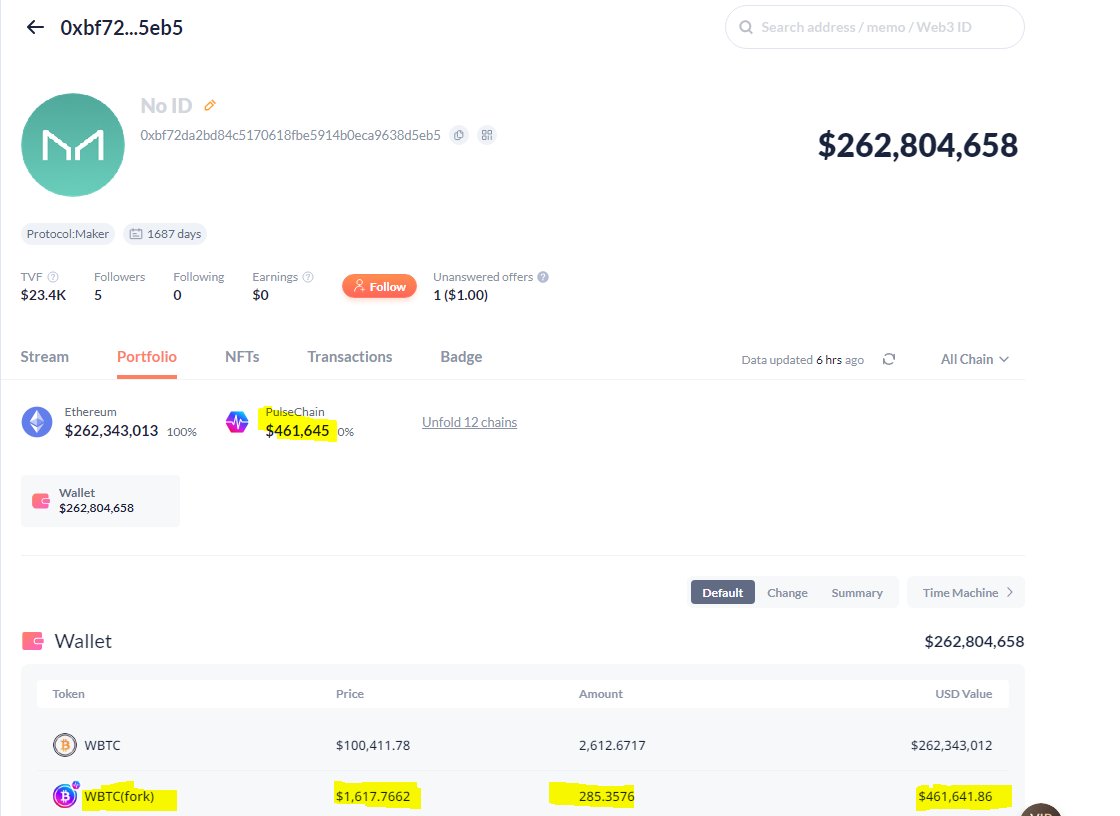Copy the wallet address with copy icon
This screenshot has width=1120, height=816.
[459, 135]
